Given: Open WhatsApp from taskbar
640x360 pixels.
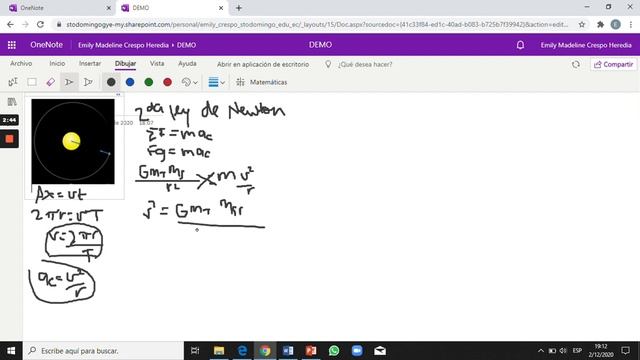Looking at the screenshot, I should click(334, 351).
